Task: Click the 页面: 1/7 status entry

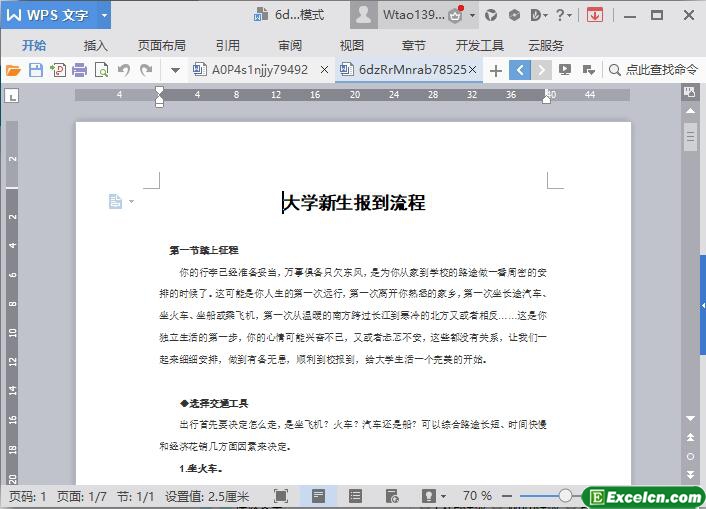Action: tap(81, 496)
